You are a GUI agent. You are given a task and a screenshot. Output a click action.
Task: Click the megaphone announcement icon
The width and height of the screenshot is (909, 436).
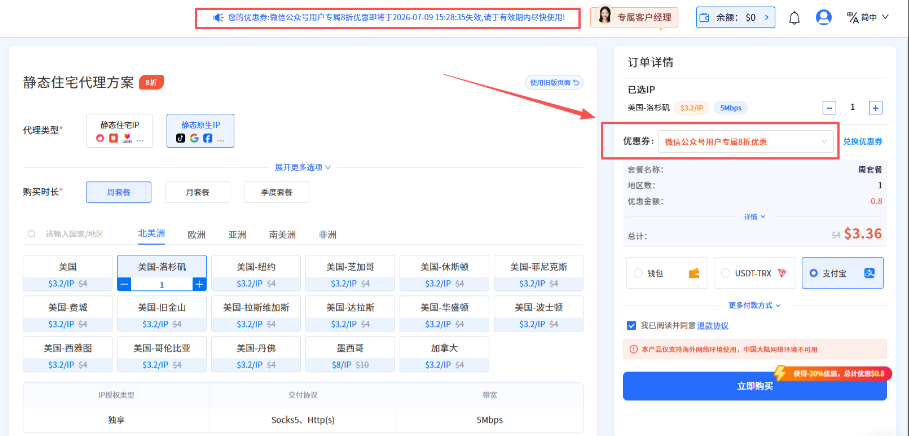(218, 18)
